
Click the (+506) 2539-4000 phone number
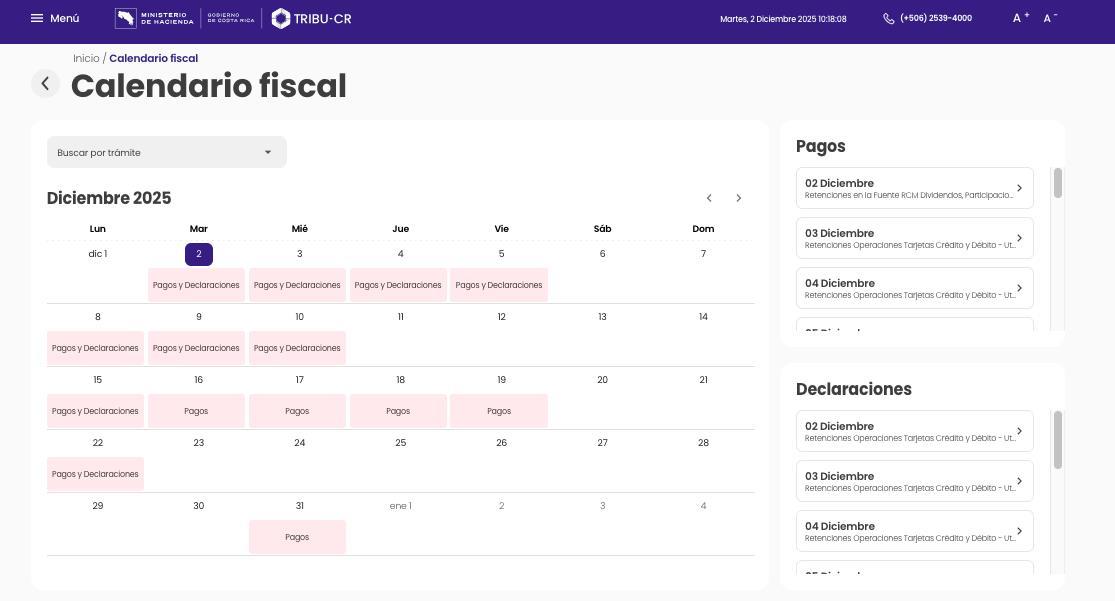tap(935, 18)
